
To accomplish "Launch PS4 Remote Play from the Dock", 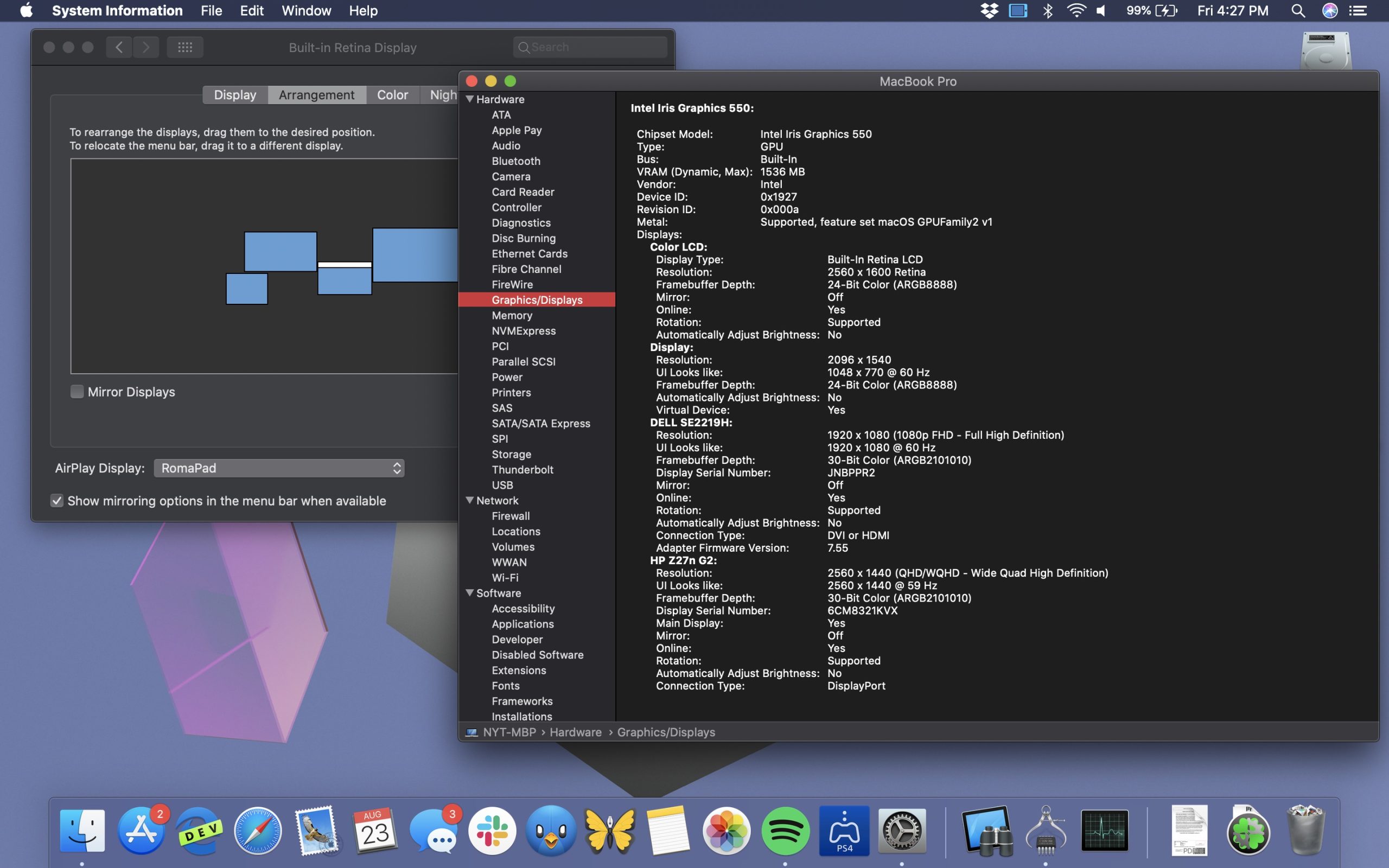I will [844, 829].
